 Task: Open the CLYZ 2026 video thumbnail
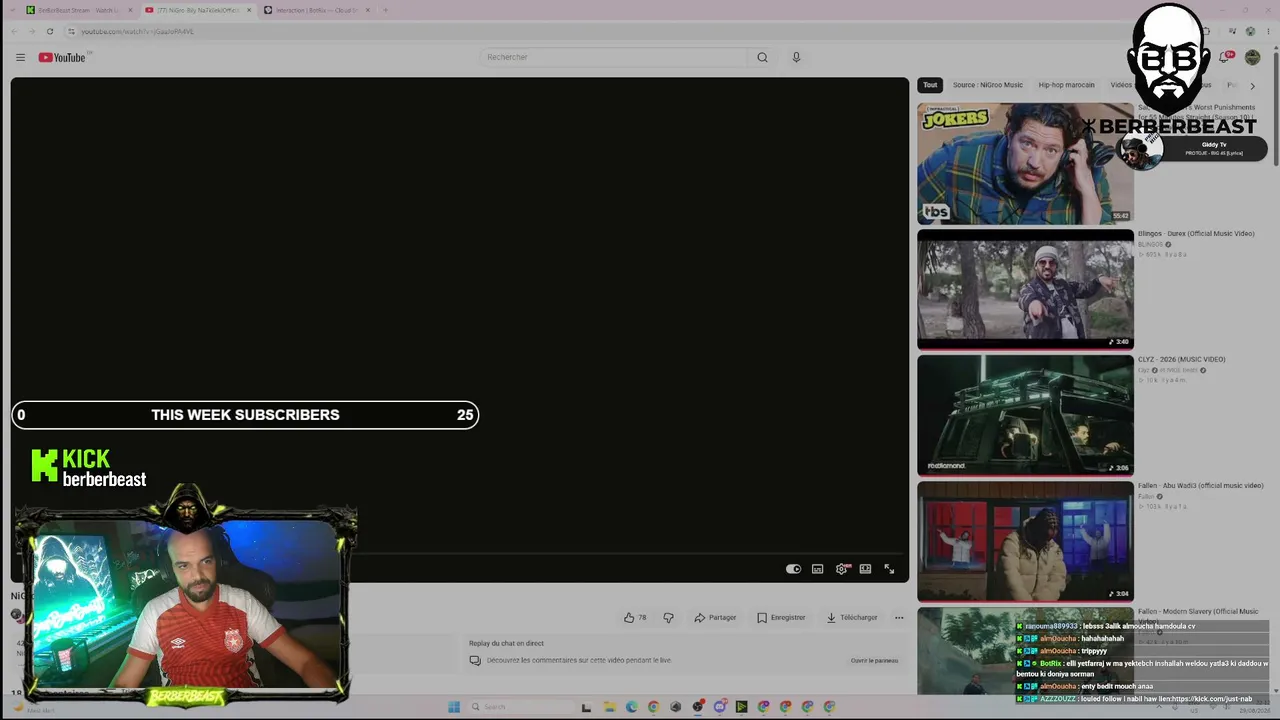(x=1025, y=415)
